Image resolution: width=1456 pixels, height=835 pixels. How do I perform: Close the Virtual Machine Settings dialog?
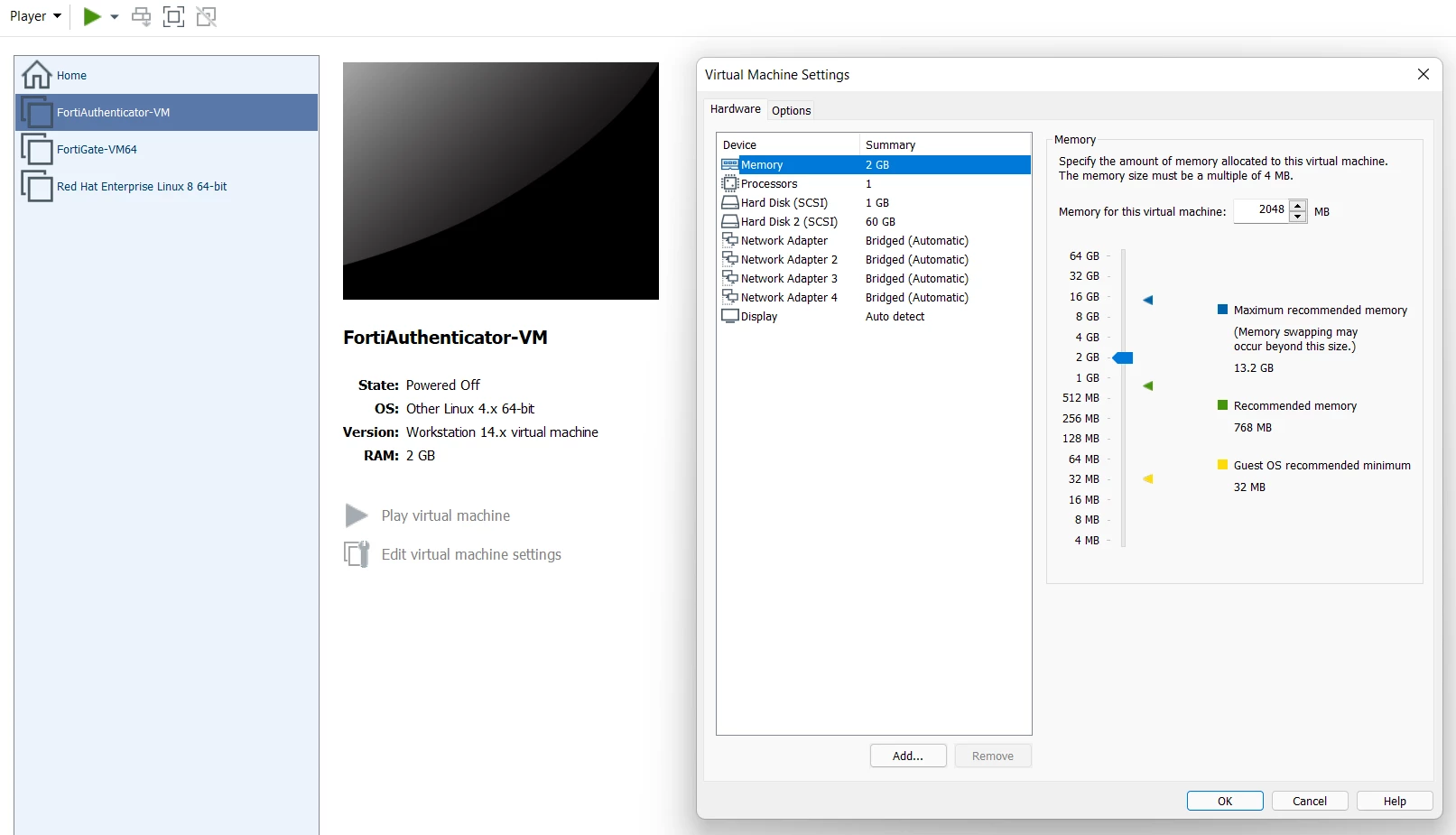[1424, 74]
